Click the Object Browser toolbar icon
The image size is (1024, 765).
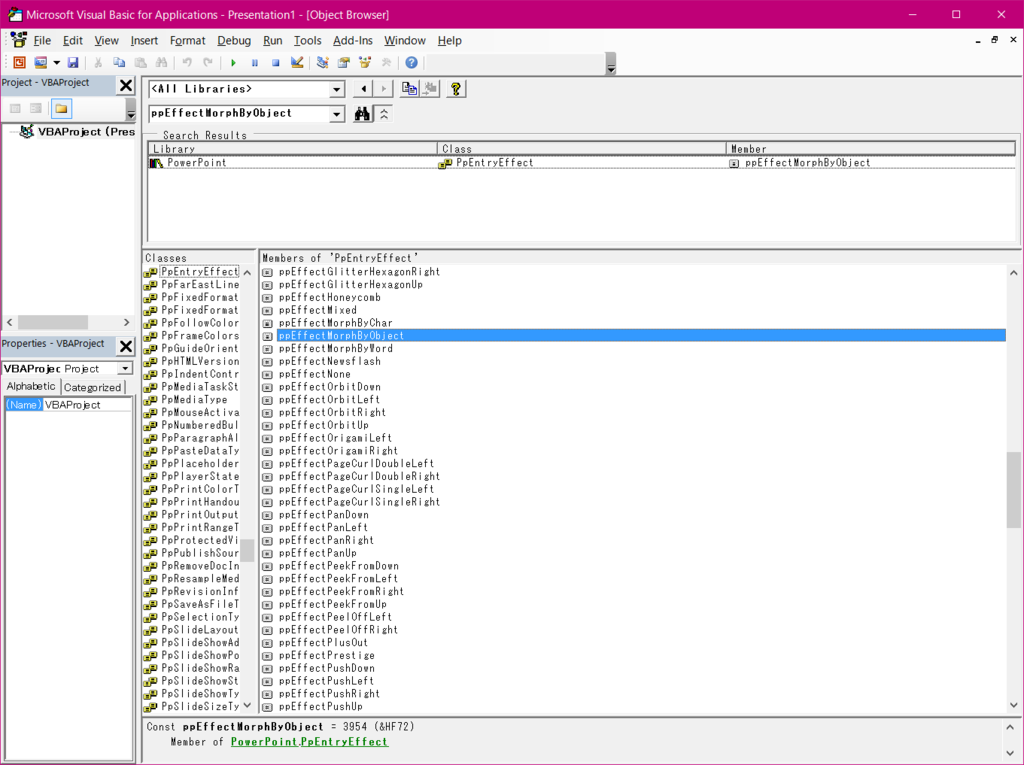(x=365, y=63)
